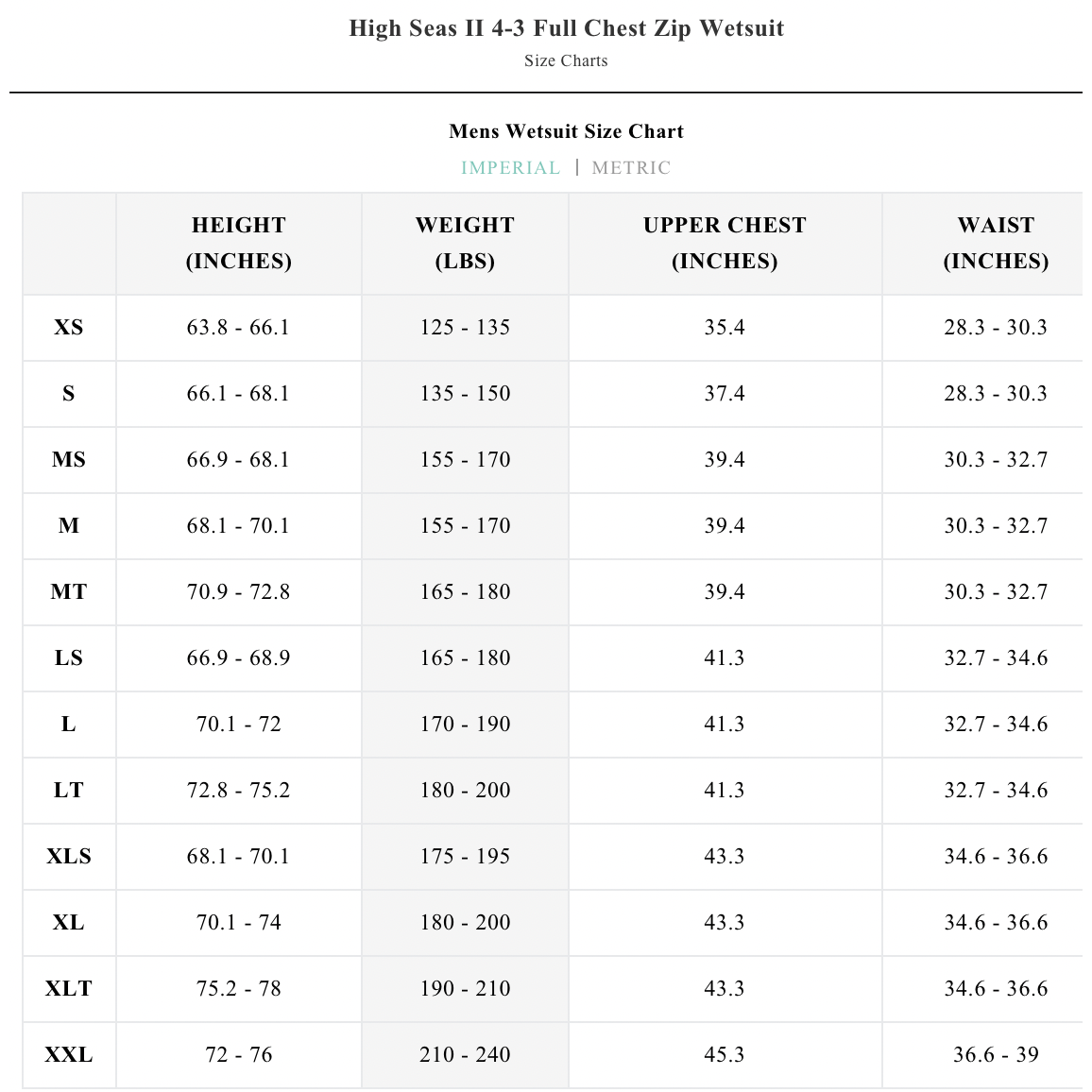Click the WEIGHT (LBS) column header

(x=465, y=243)
